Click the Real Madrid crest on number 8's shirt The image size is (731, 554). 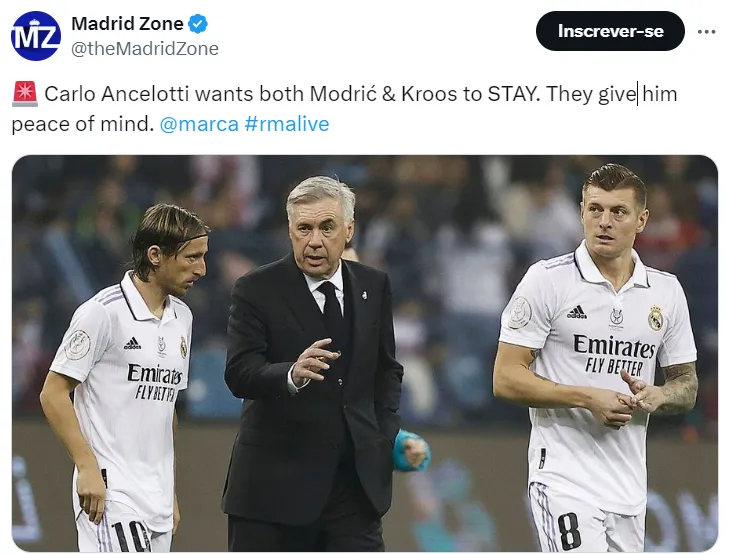pos(655,319)
